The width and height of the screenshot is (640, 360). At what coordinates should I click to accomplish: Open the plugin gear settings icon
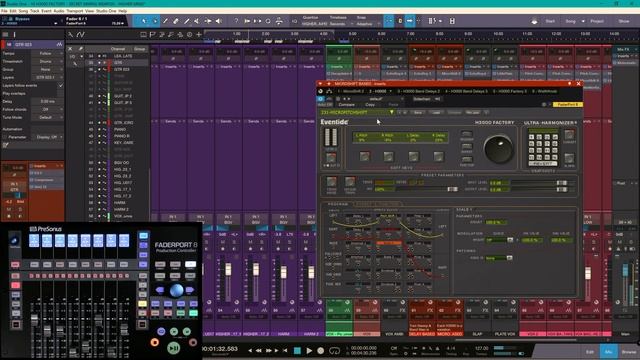pos(544,105)
